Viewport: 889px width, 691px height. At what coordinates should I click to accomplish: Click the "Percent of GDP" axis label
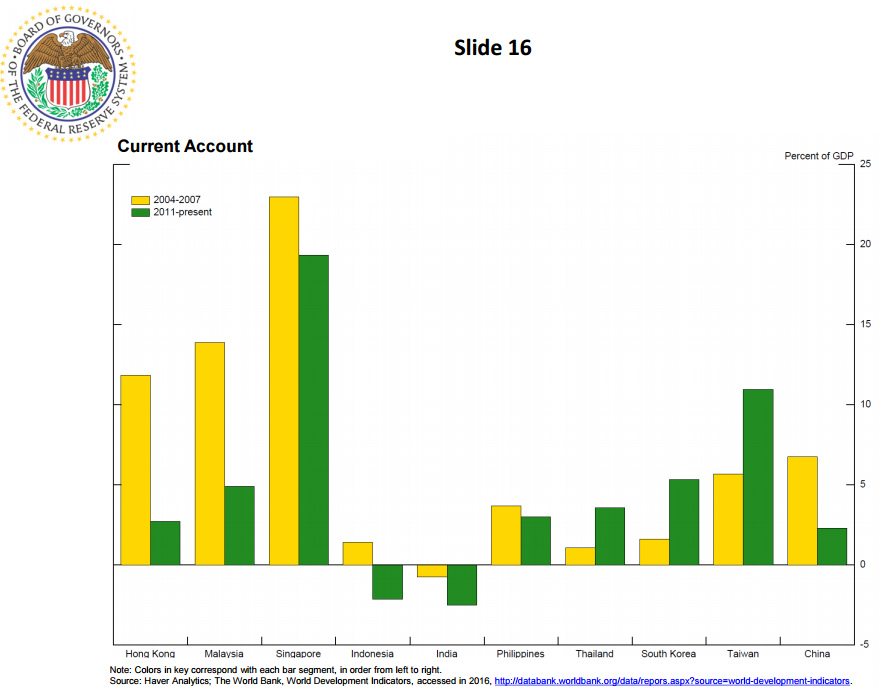click(818, 156)
